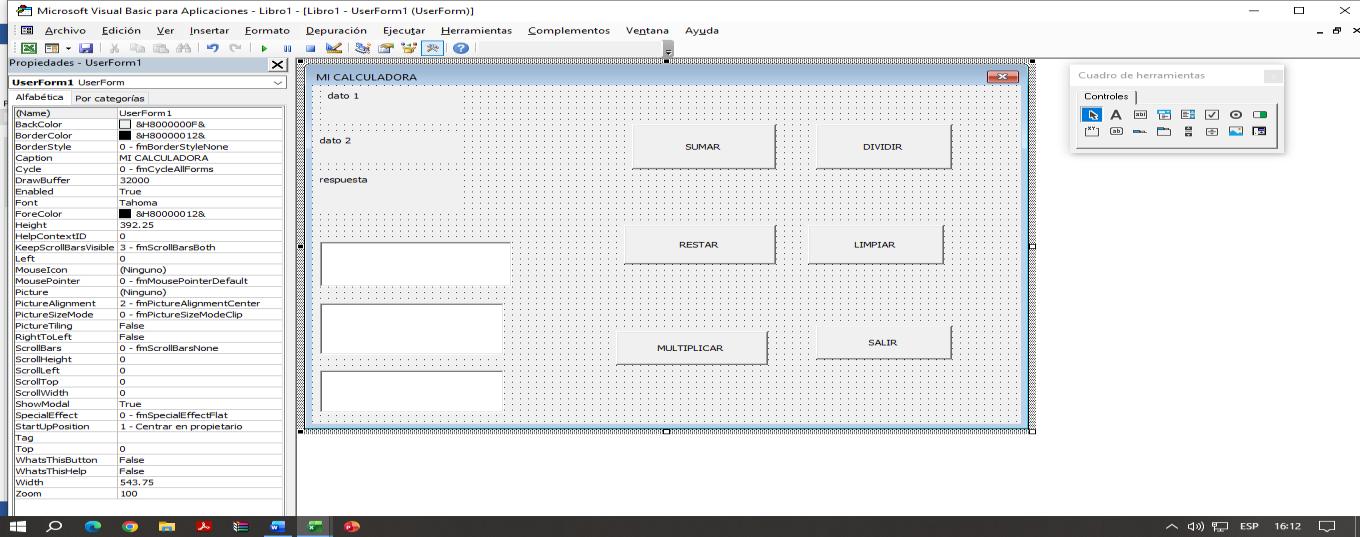The image size is (1360, 537).
Task: Open the Herramientas menu
Action: [x=476, y=30]
